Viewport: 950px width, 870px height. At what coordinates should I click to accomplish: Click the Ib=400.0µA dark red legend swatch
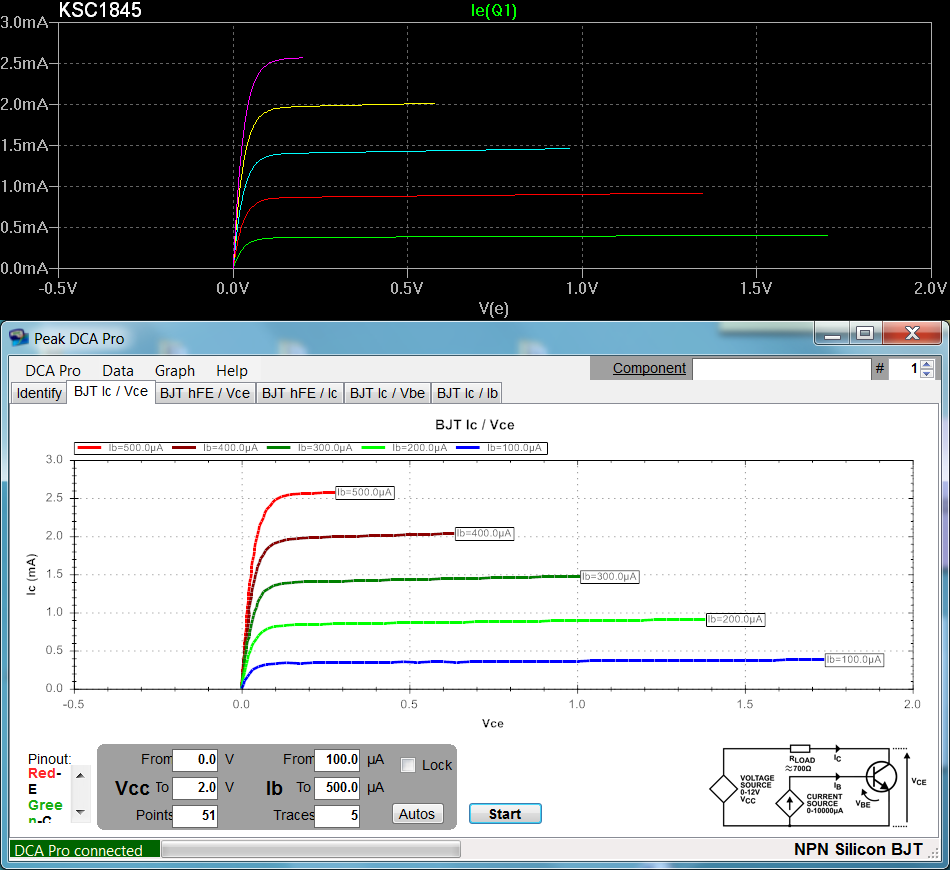click(x=184, y=448)
